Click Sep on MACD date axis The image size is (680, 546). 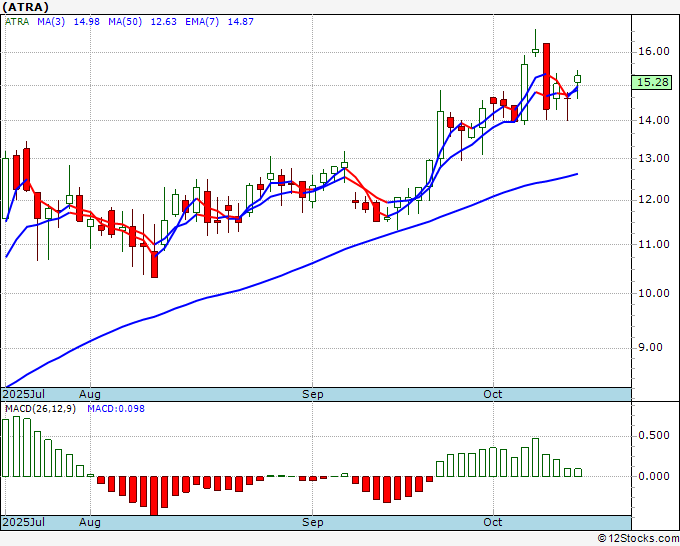pos(313,522)
